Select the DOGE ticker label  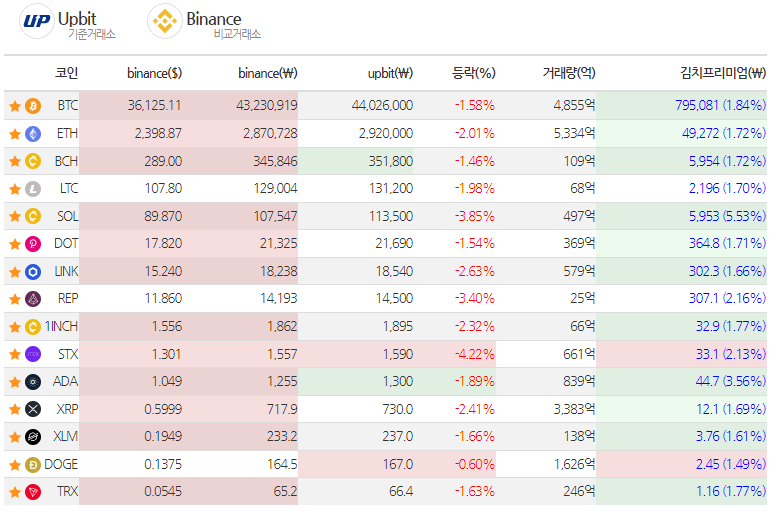61,465
